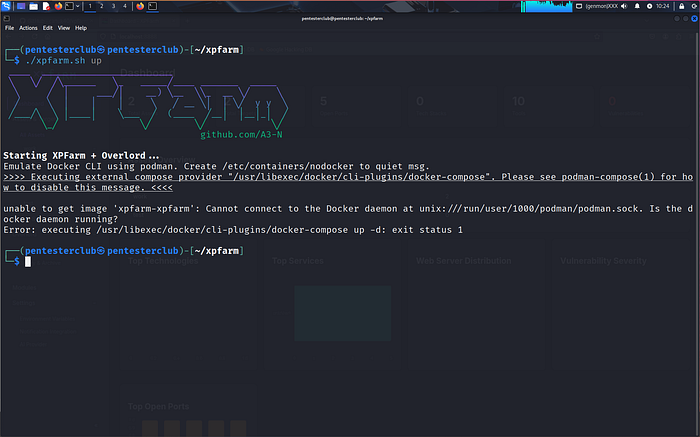Click the CPU usage graph in panel
The width and height of the screenshot is (700, 437).
click(546, 6)
